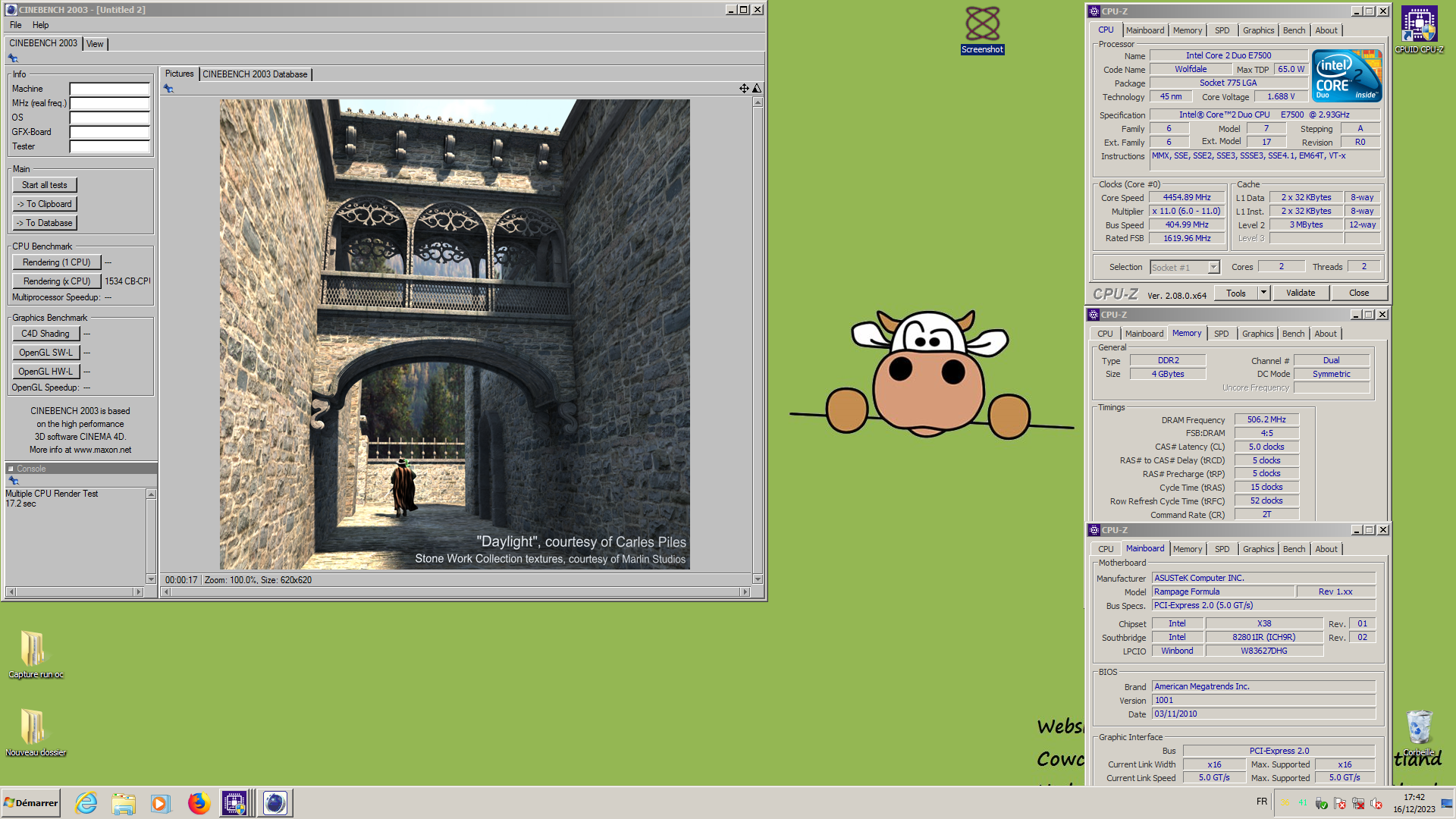Switch to Cinebench via its taskbar button
This screenshot has height=819, width=1456.
coord(275,803)
